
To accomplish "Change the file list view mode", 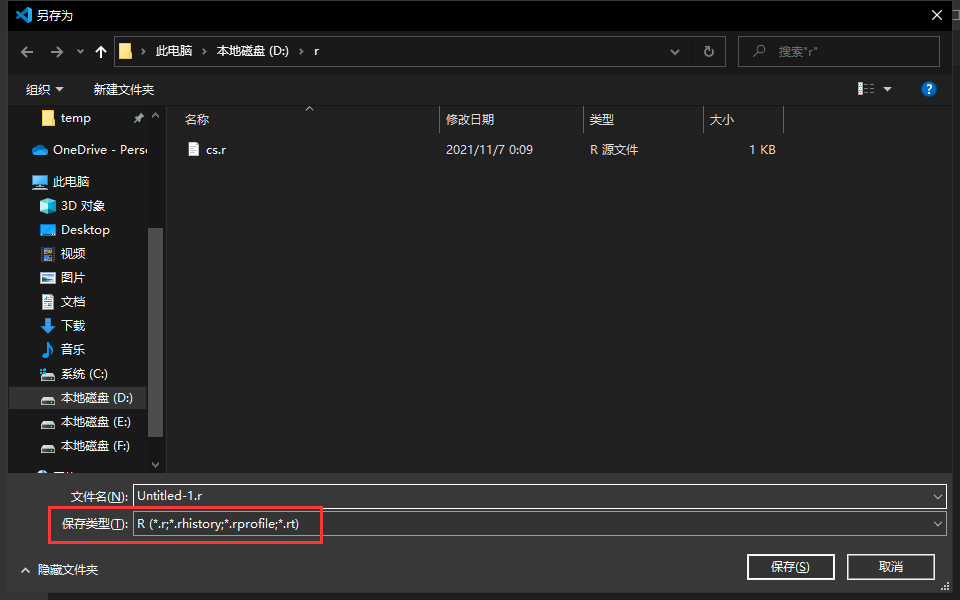I will (x=866, y=89).
